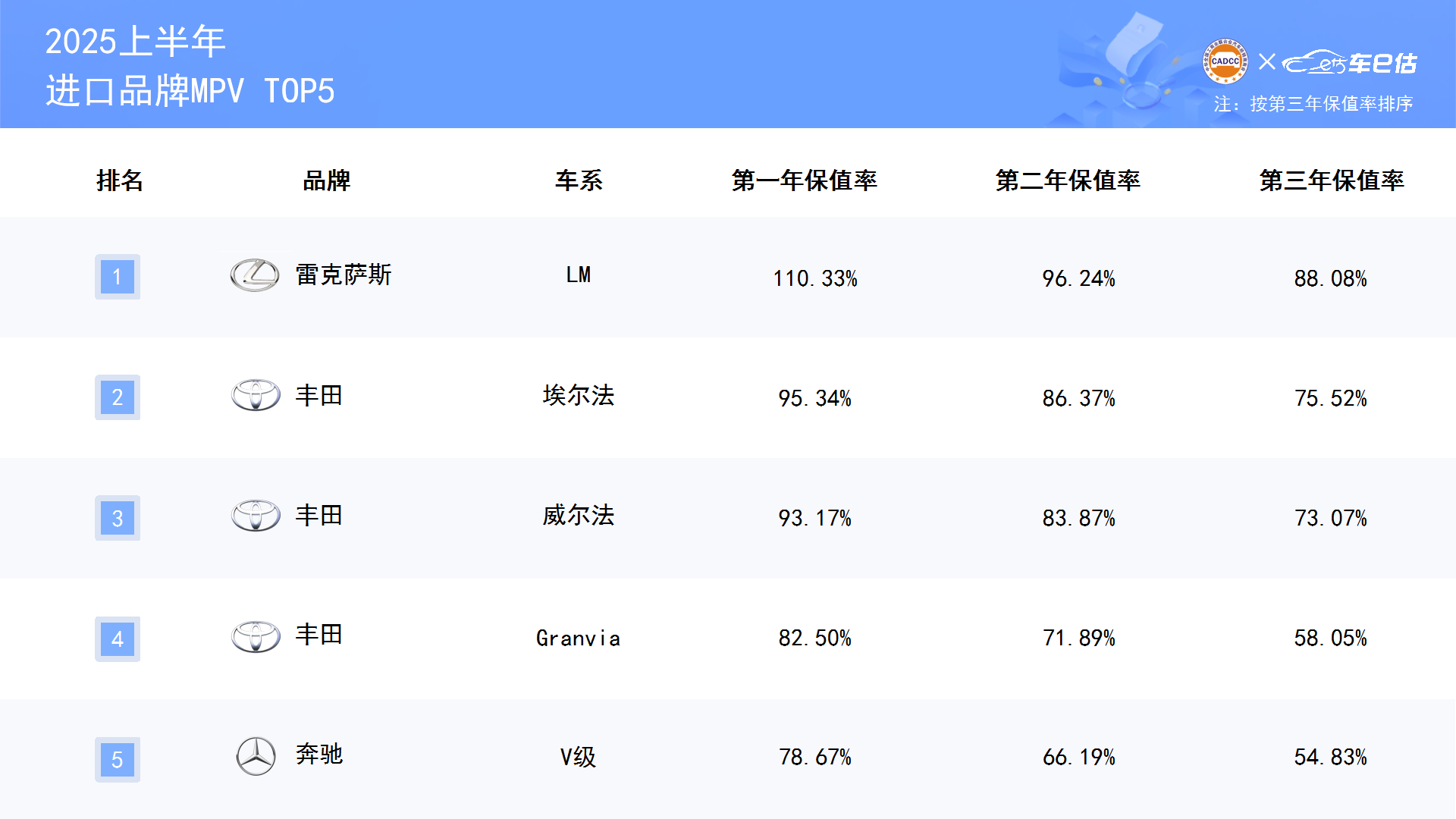Viewport: 1456px width, 819px height.
Task: Click the 第三年保值率 column header
Action: 1332,180
